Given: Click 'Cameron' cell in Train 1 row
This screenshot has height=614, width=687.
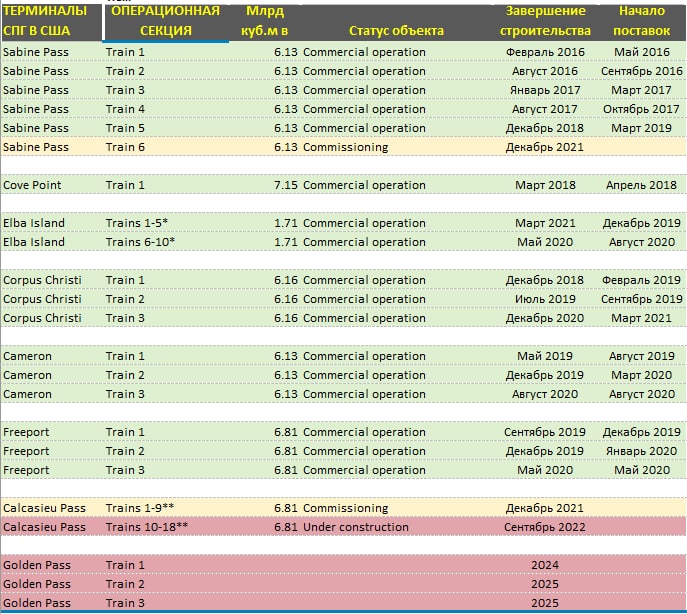Looking at the screenshot, I should pos(27,356).
